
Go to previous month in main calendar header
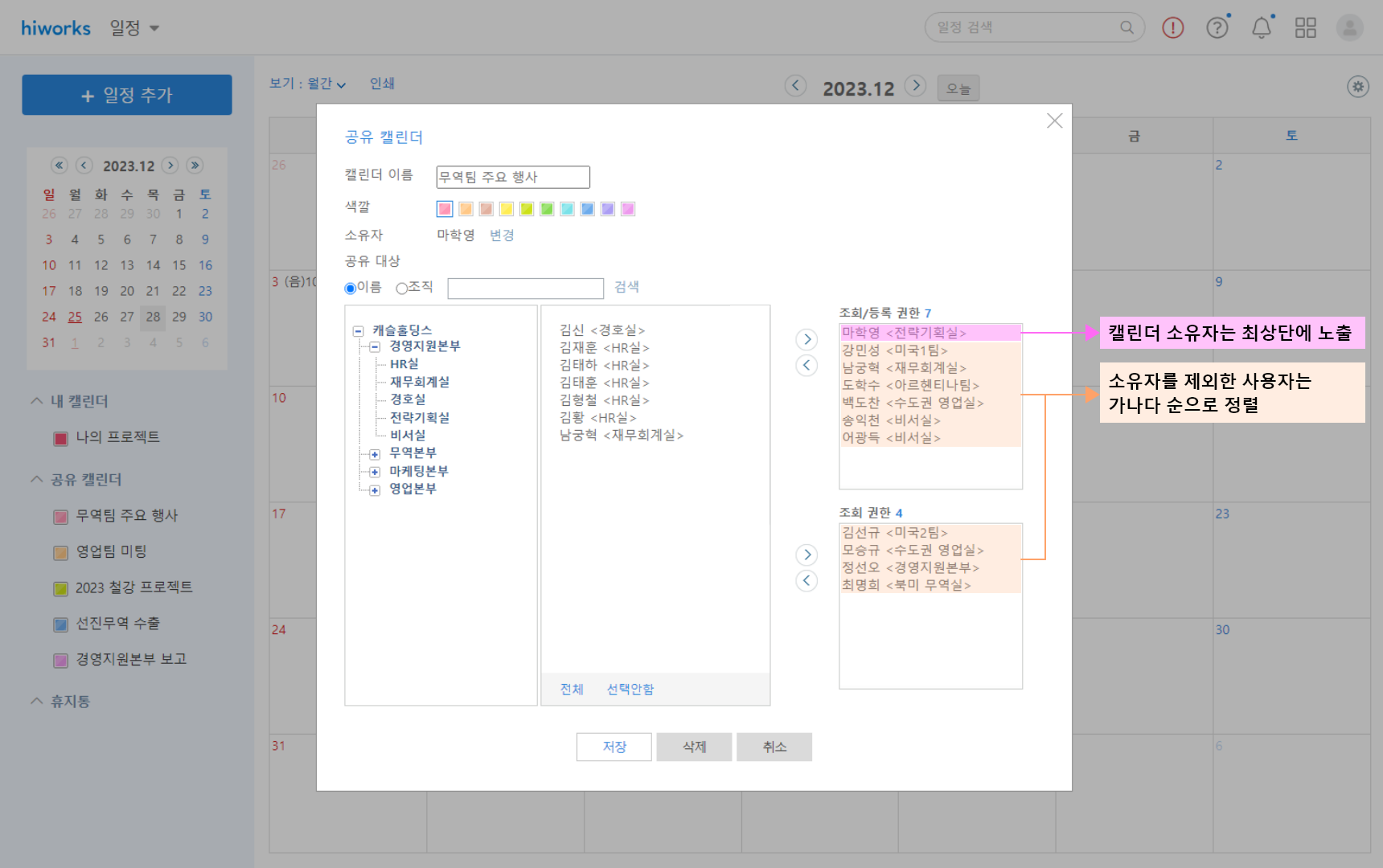pyautogui.click(x=795, y=85)
